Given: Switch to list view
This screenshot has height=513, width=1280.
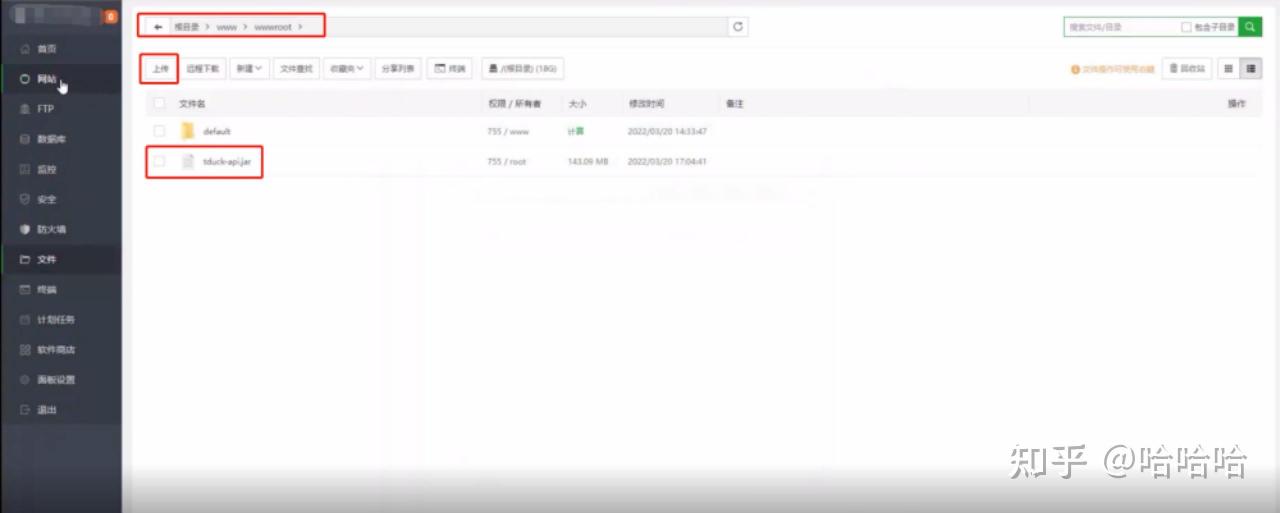Looking at the screenshot, I should click(1251, 69).
